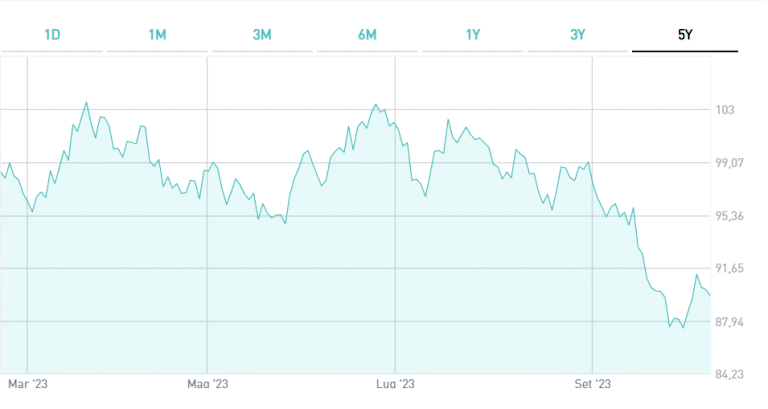The height and width of the screenshot is (409, 768).
Task: Choose the 1Y range tab
Action: coord(473,35)
